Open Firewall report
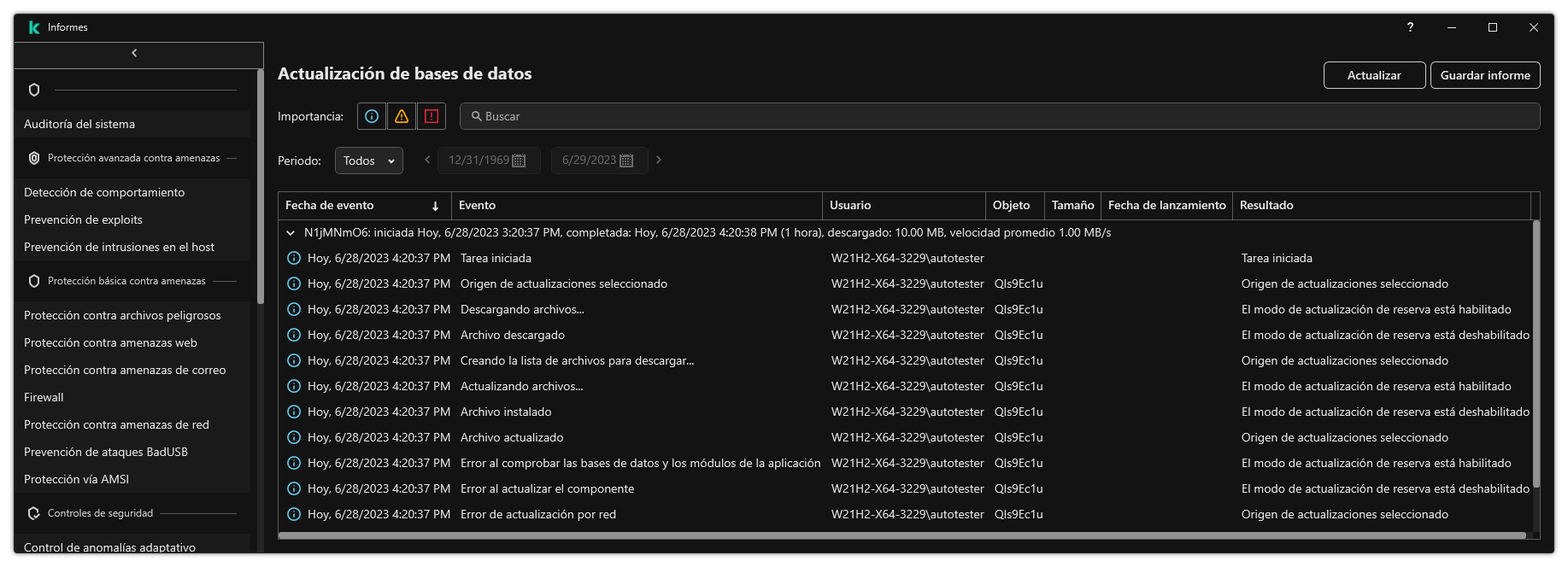 pyautogui.click(x=132, y=397)
